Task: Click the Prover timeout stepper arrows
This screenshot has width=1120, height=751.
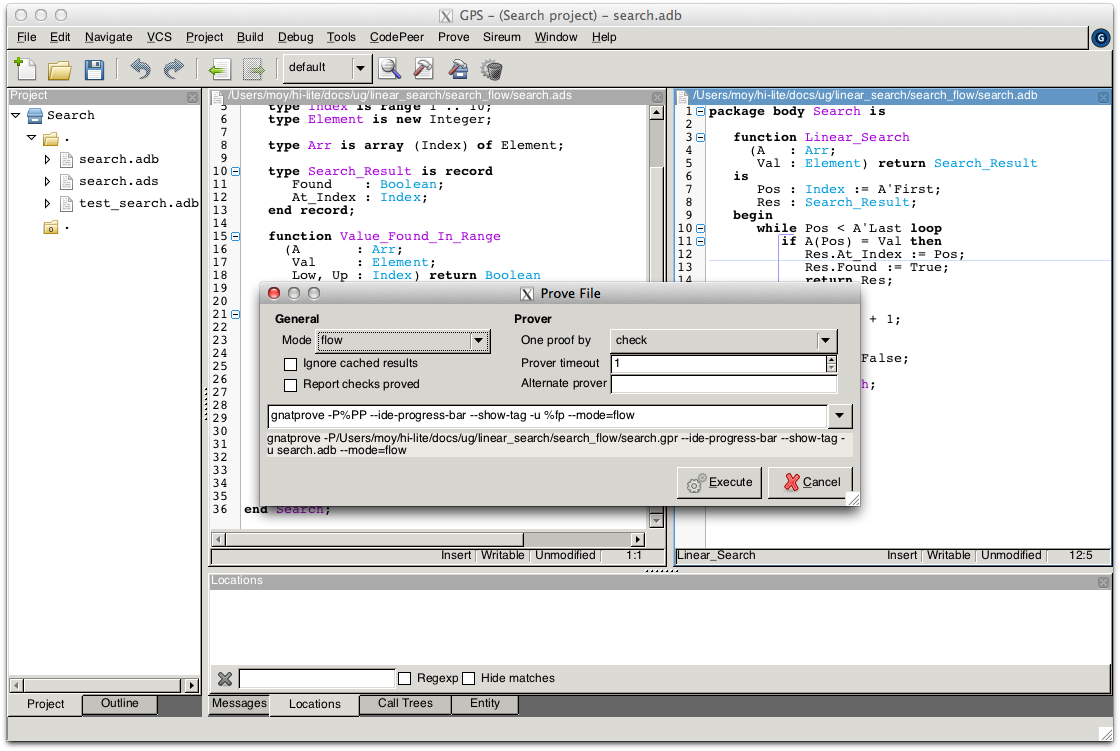Action: tap(831, 364)
